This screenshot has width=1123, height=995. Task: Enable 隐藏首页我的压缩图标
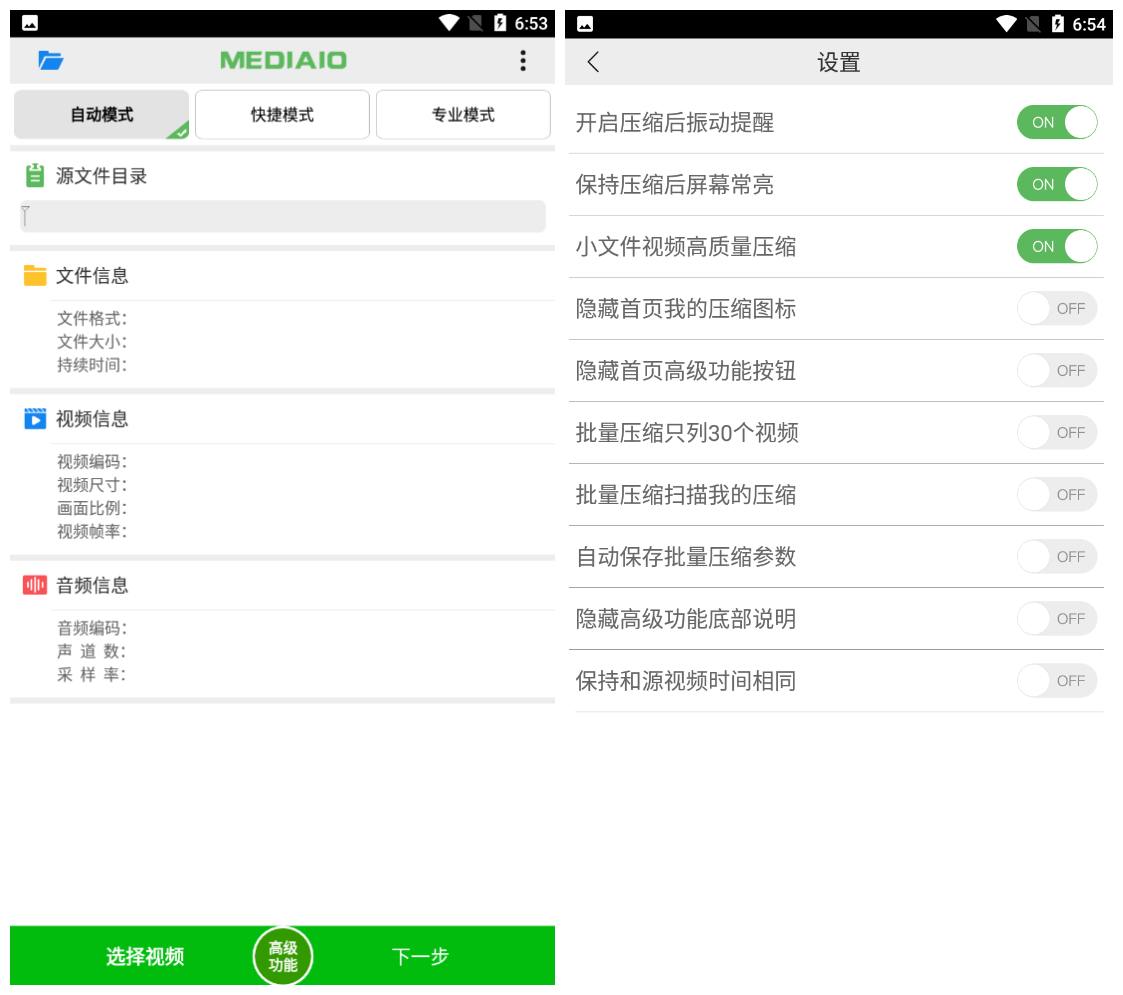pyautogui.click(x=1056, y=309)
